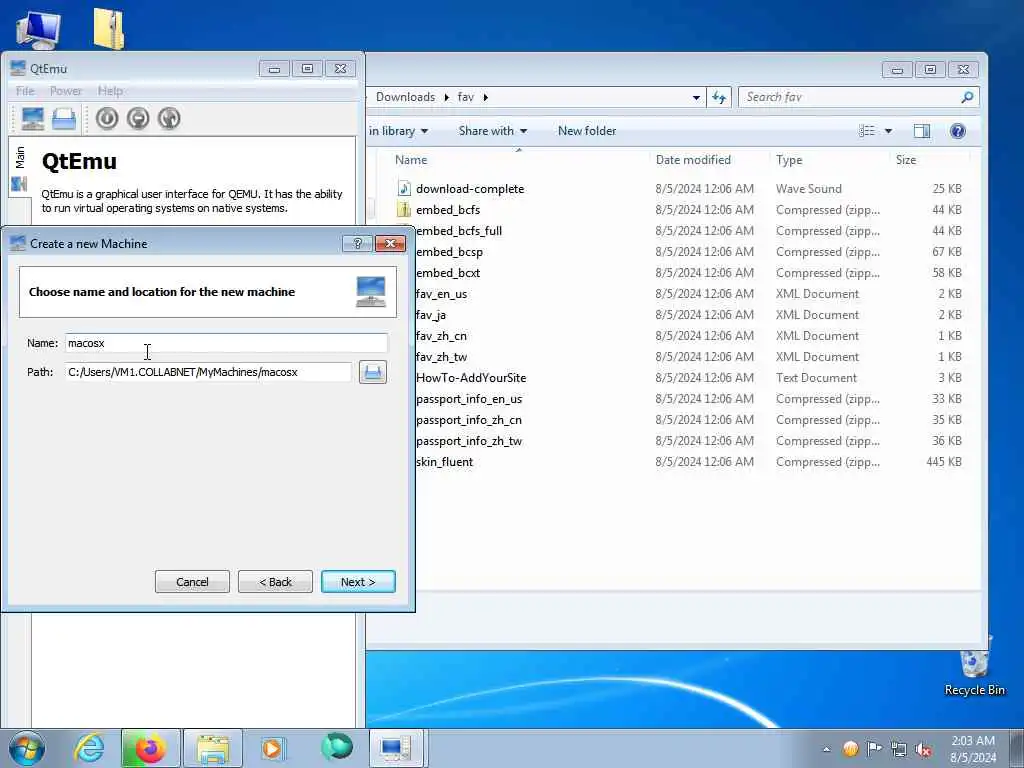This screenshot has height=768, width=1024.
Task: Click the browse path icon beside Path field
Action: (372, 372)
